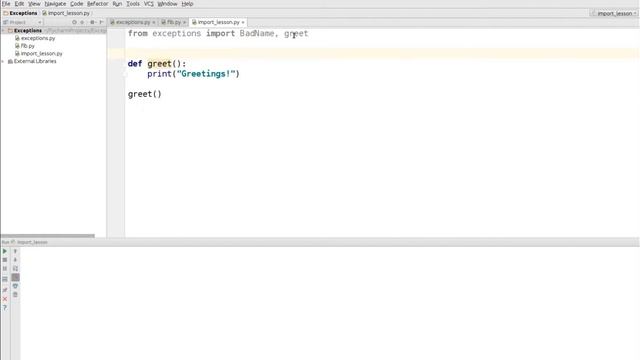
Task: Hide the Project panel with arrow icon
Action: click(101, 22)
